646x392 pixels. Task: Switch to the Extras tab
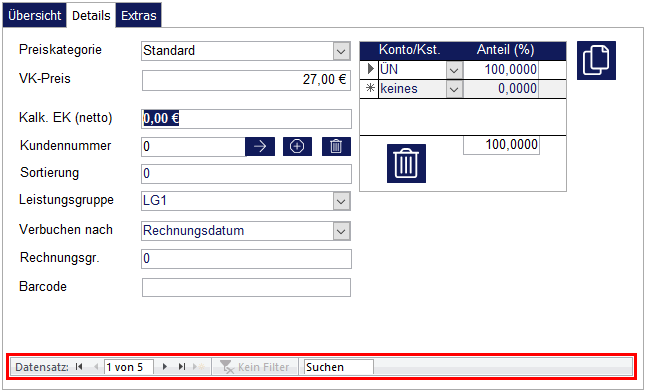coord(138,16)
